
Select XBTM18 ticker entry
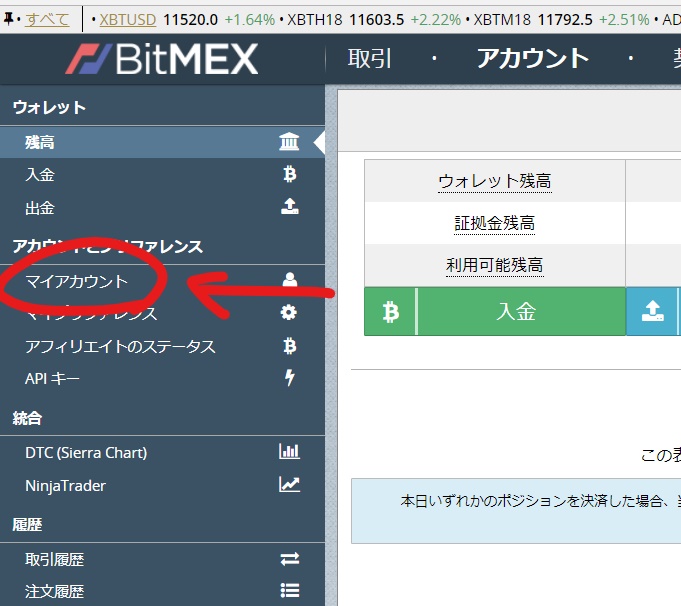coord(502,20)
